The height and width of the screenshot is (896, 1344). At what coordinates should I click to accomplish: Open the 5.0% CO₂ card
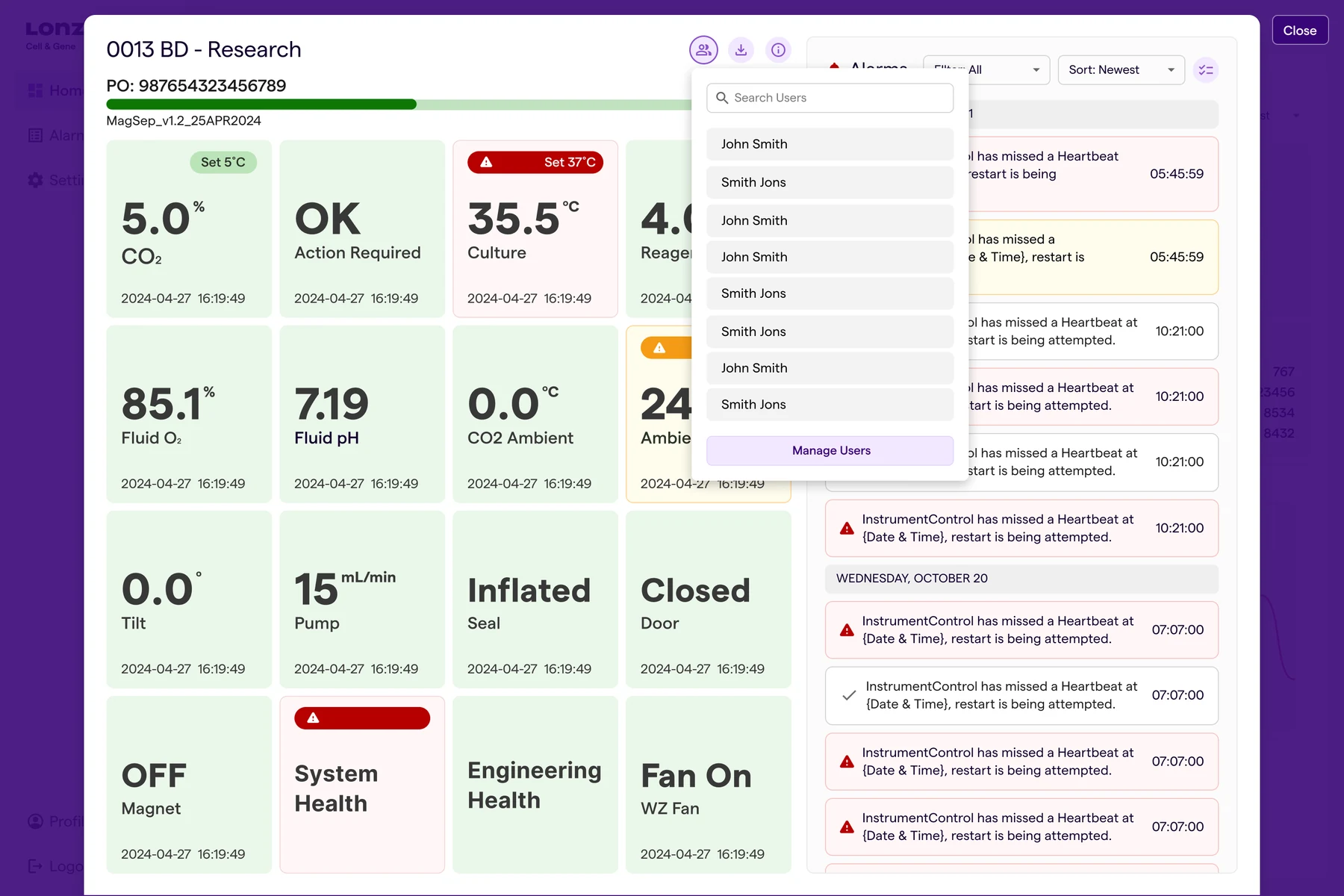(189, 228)
